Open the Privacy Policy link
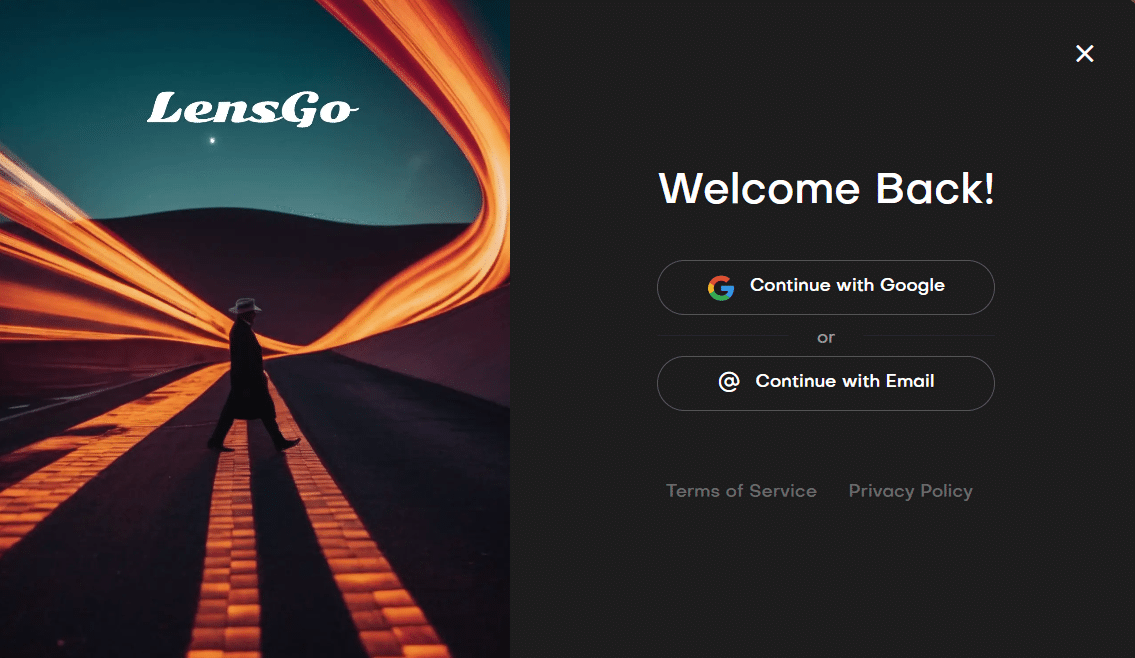 (911, 491)
